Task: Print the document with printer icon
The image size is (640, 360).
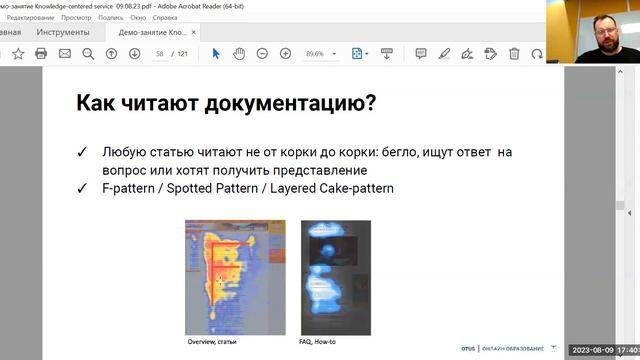Action: pyautogui.click(x=41, y=53)
